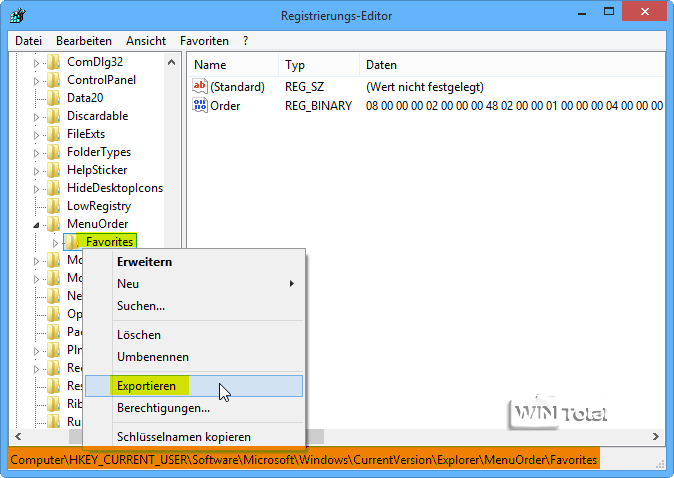This screenshot has width=674, height=478.
Task: Select the (Standard) value name
Action: coord(237,87)
